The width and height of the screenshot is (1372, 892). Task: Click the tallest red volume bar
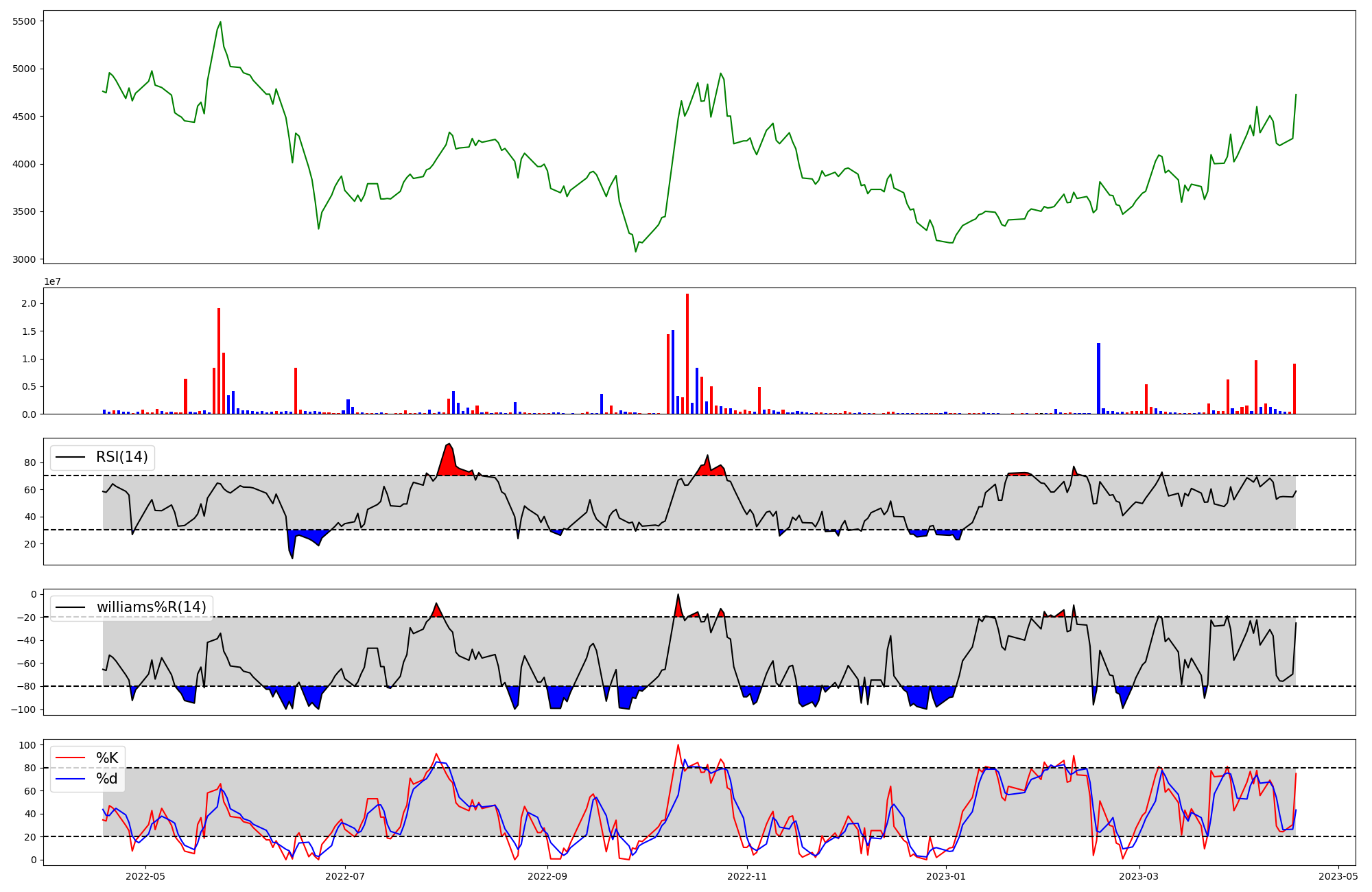pyautogui.click(x=687, y=353)
